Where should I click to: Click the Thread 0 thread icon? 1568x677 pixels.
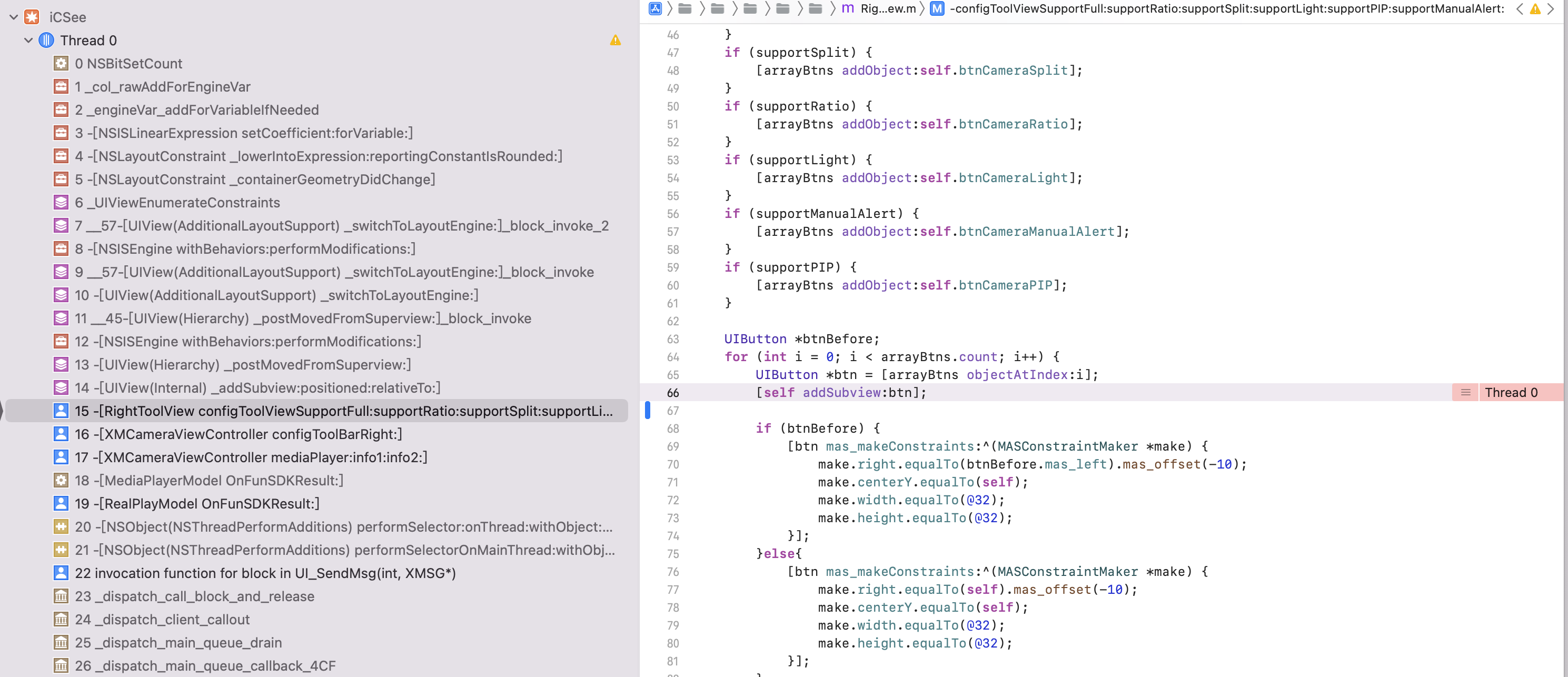46,40
